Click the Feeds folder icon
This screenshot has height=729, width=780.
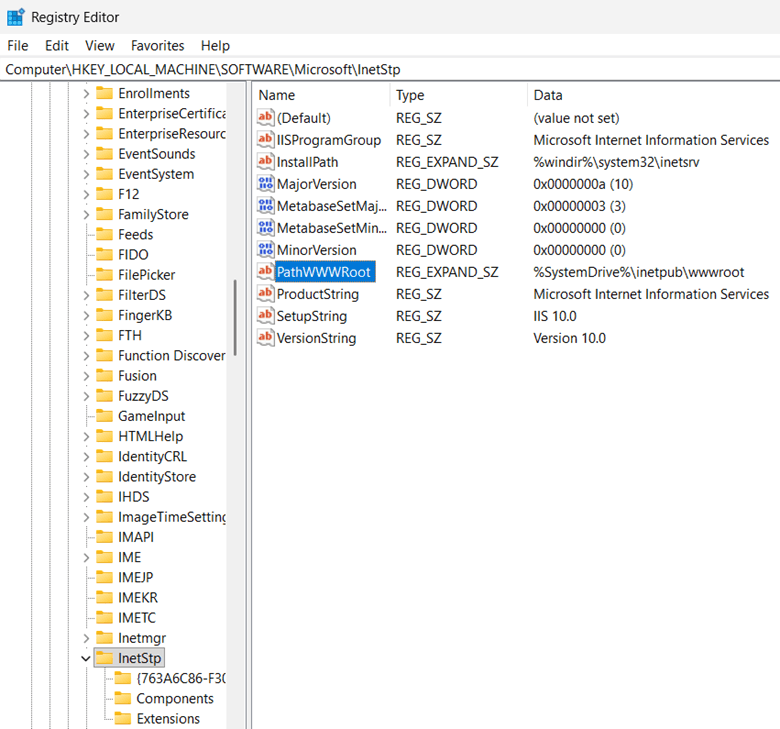point(104,234)
